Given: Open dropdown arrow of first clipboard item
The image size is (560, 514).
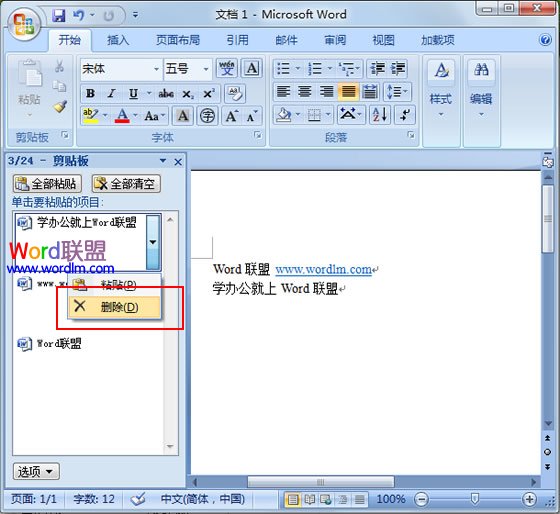Looking at the screenshot, I should coord(153,242).
